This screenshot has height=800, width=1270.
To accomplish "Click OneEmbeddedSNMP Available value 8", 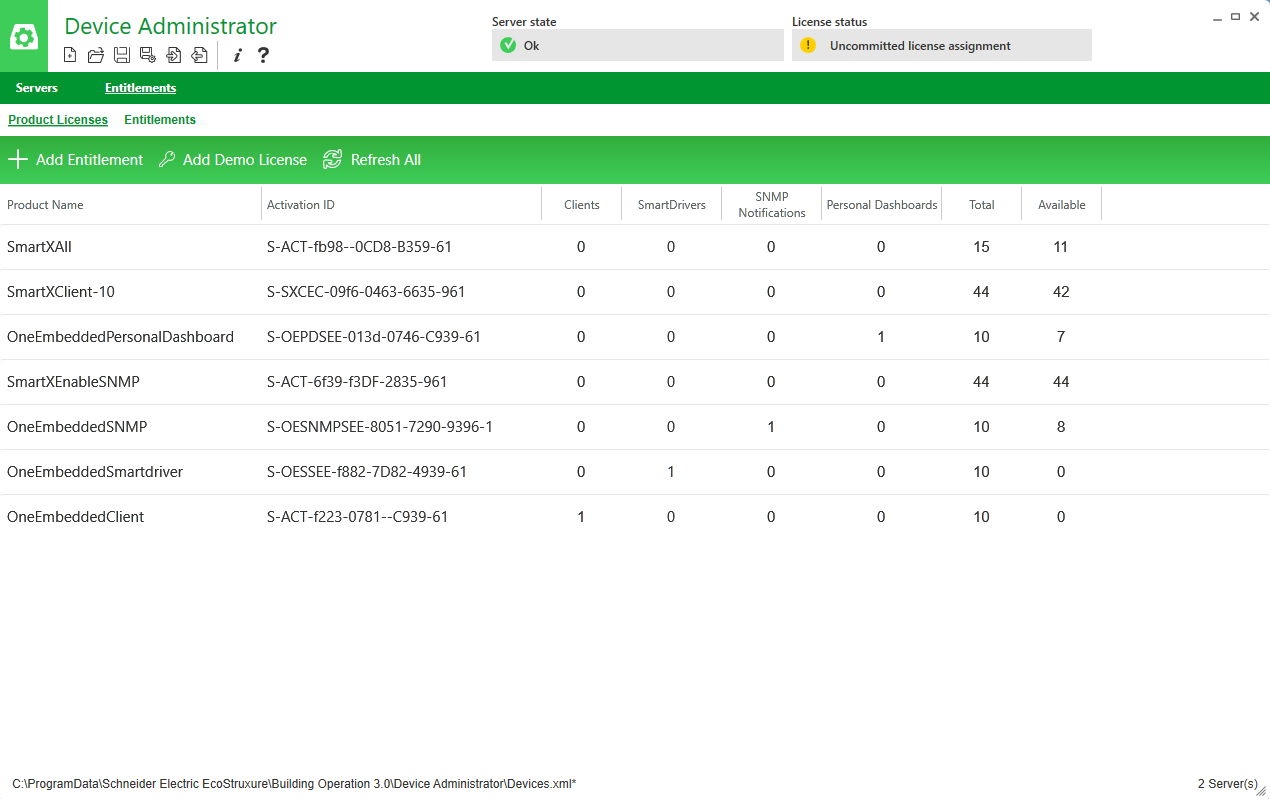I will 1061,427.
